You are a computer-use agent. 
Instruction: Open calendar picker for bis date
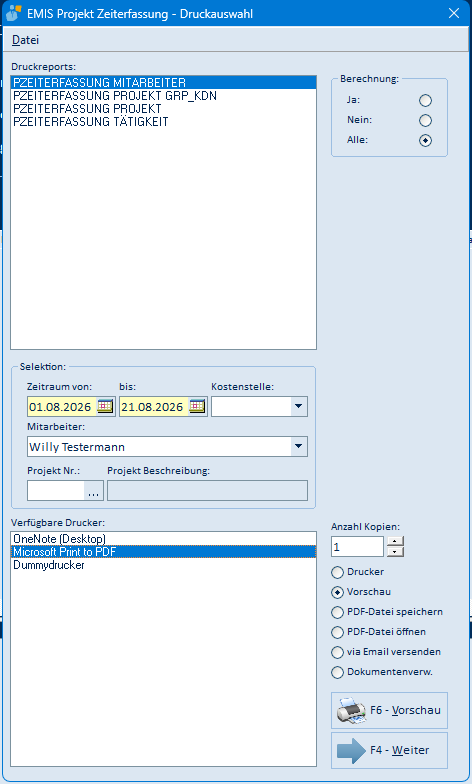(x=198, y=406)
